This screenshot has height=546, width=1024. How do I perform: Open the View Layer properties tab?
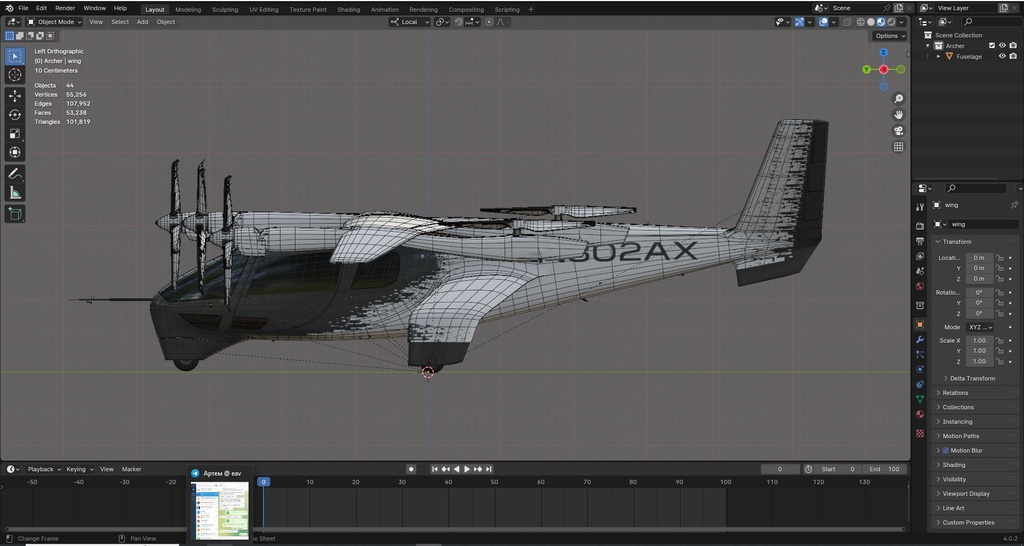pyautogui.click(x=920, y=256)
